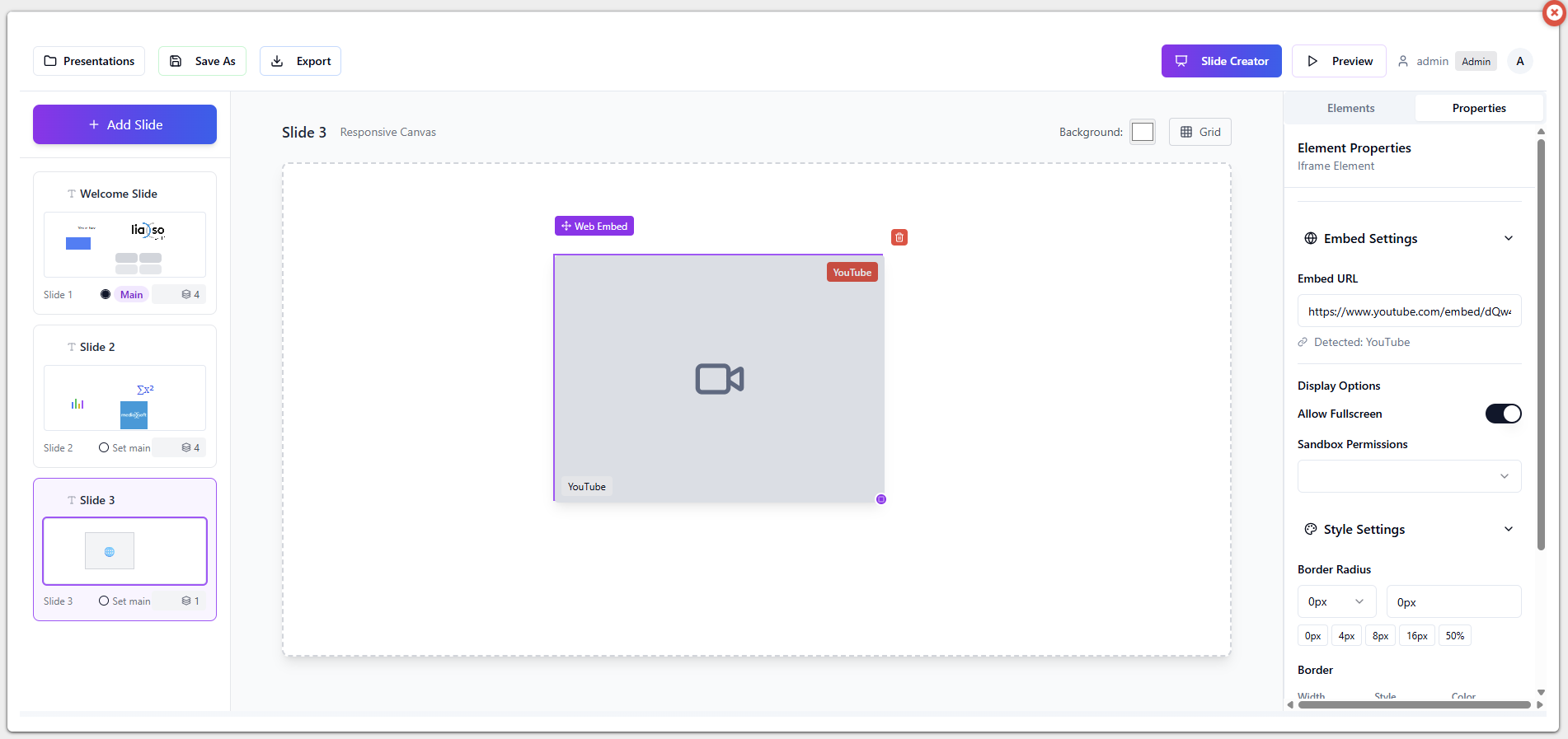Viewport: 1568px width, 739px height.
Task: Collapse the Embed Settings section
Action: (x=1508, y=238)
